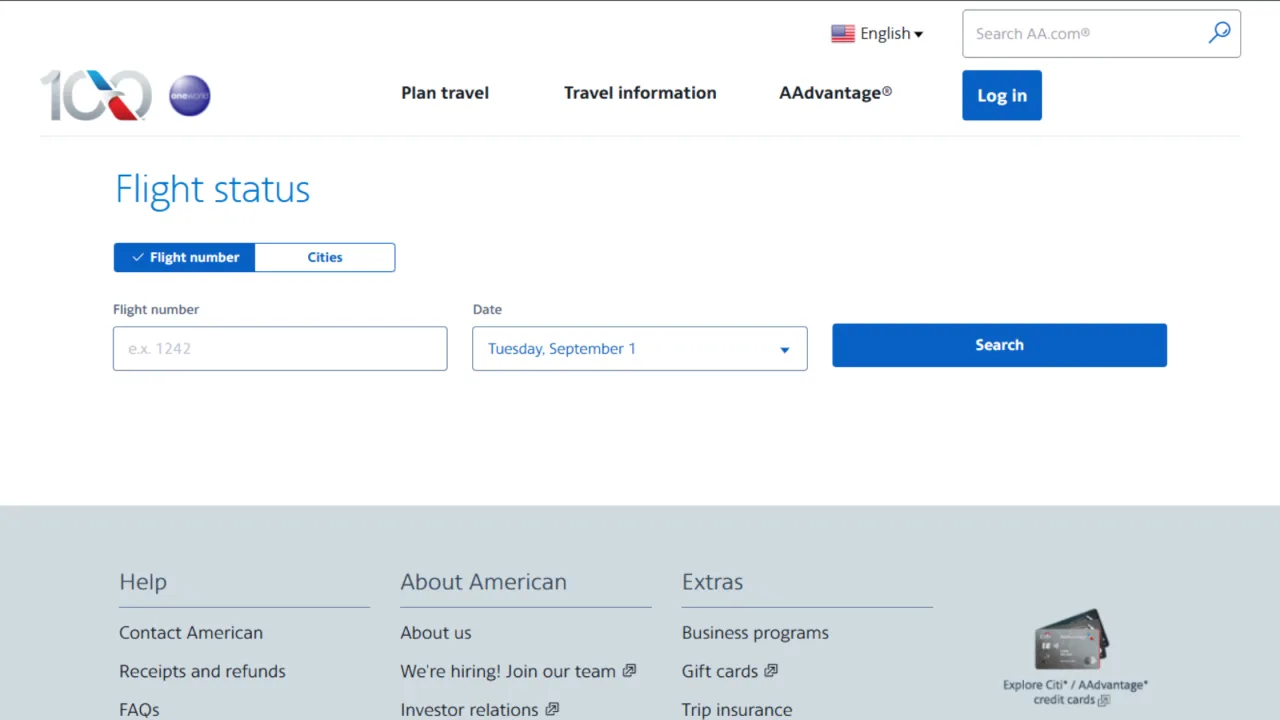Click the magnifying glass search icon
This screenshot has width=1280, height=720.
click(x=1219, y=33)
